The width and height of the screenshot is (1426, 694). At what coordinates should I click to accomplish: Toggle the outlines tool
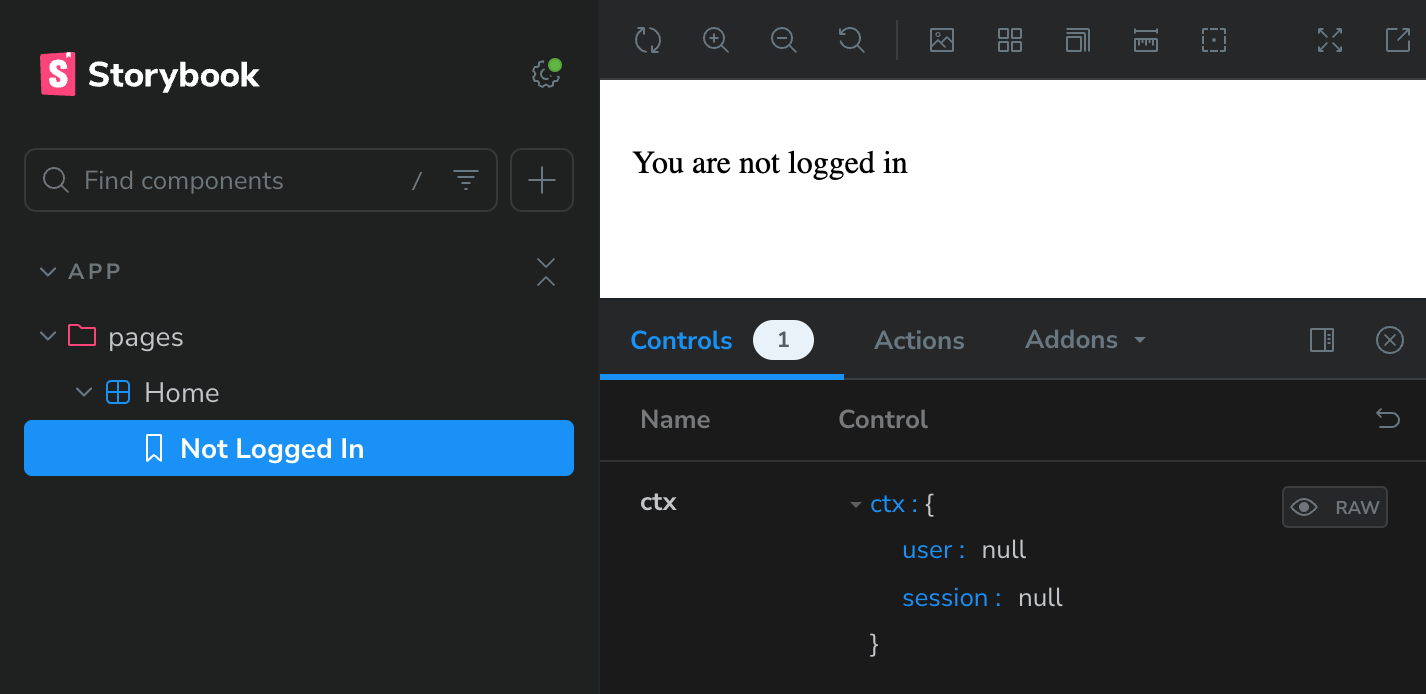point(1214,40)
